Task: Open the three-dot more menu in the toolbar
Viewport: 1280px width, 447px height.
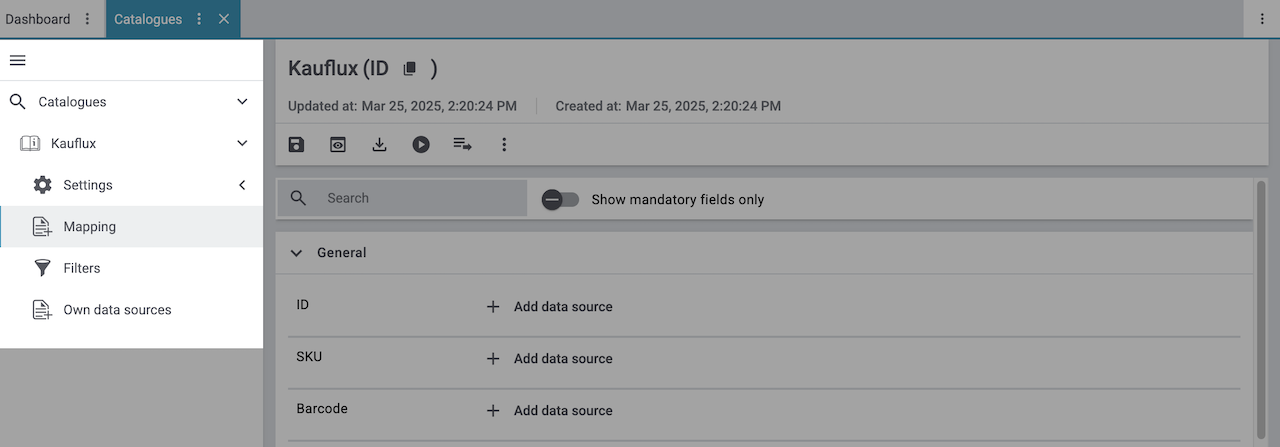Action: point(504,145)
